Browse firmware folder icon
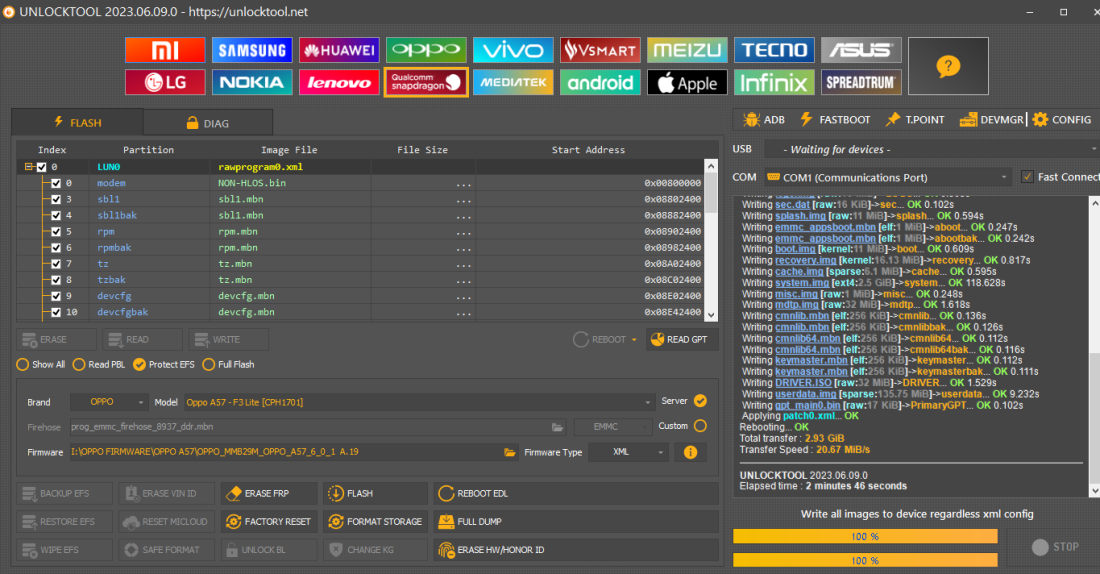 (x=510, y=452)
